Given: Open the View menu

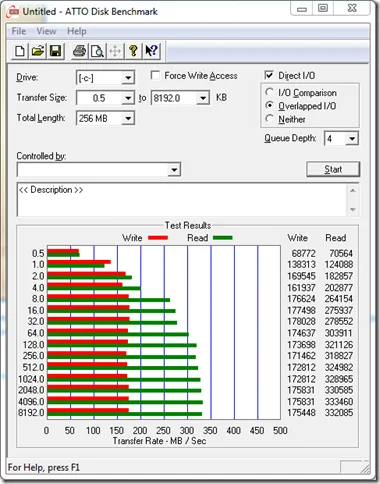Looking at the screenshot, I should pyautogui.click(x=46, y=31).
